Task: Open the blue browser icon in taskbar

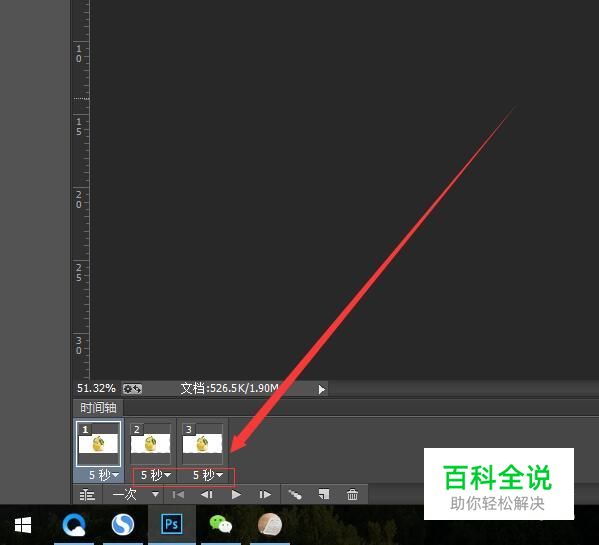Action: (74, 525)
